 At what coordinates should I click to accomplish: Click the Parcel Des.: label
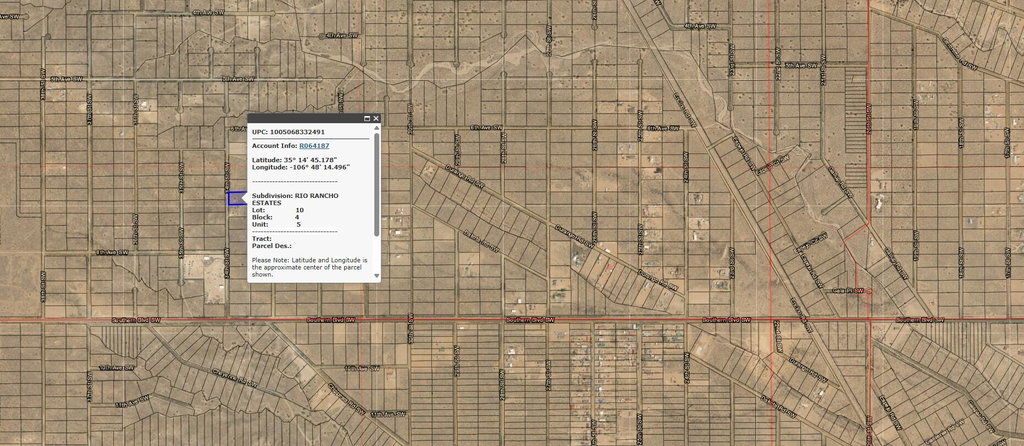[272, 246]
